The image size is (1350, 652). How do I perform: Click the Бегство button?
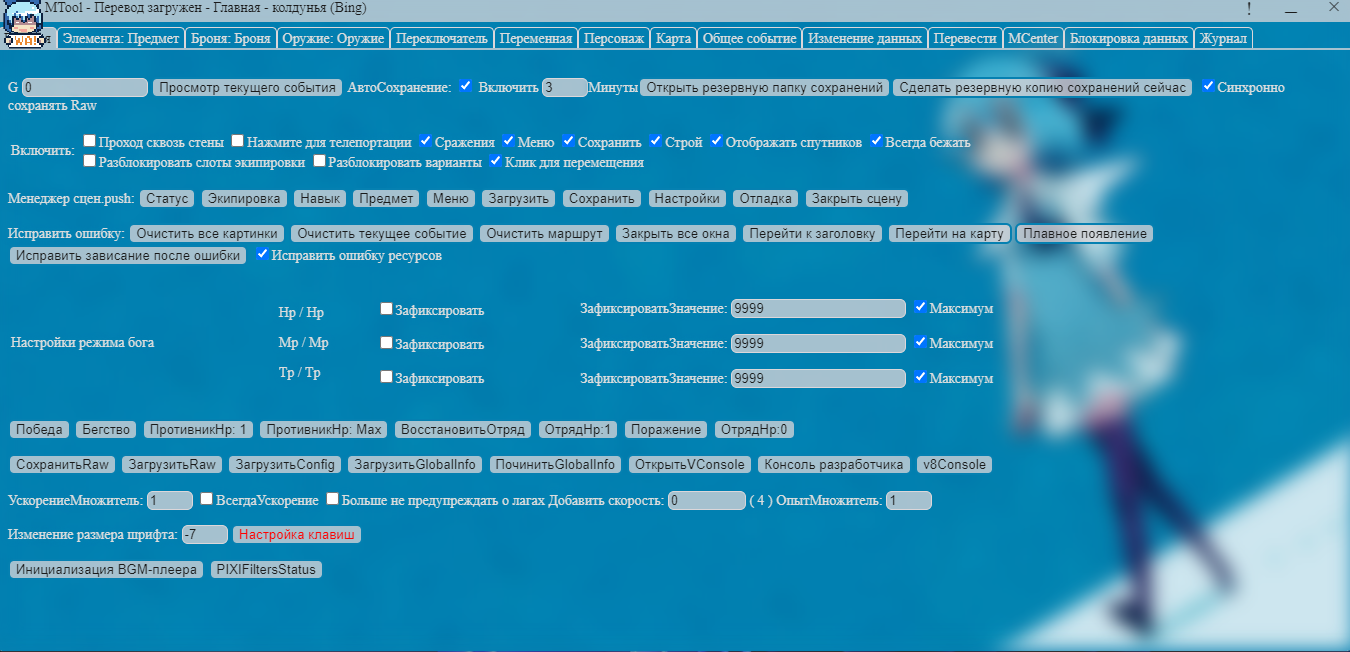point(106,429)
